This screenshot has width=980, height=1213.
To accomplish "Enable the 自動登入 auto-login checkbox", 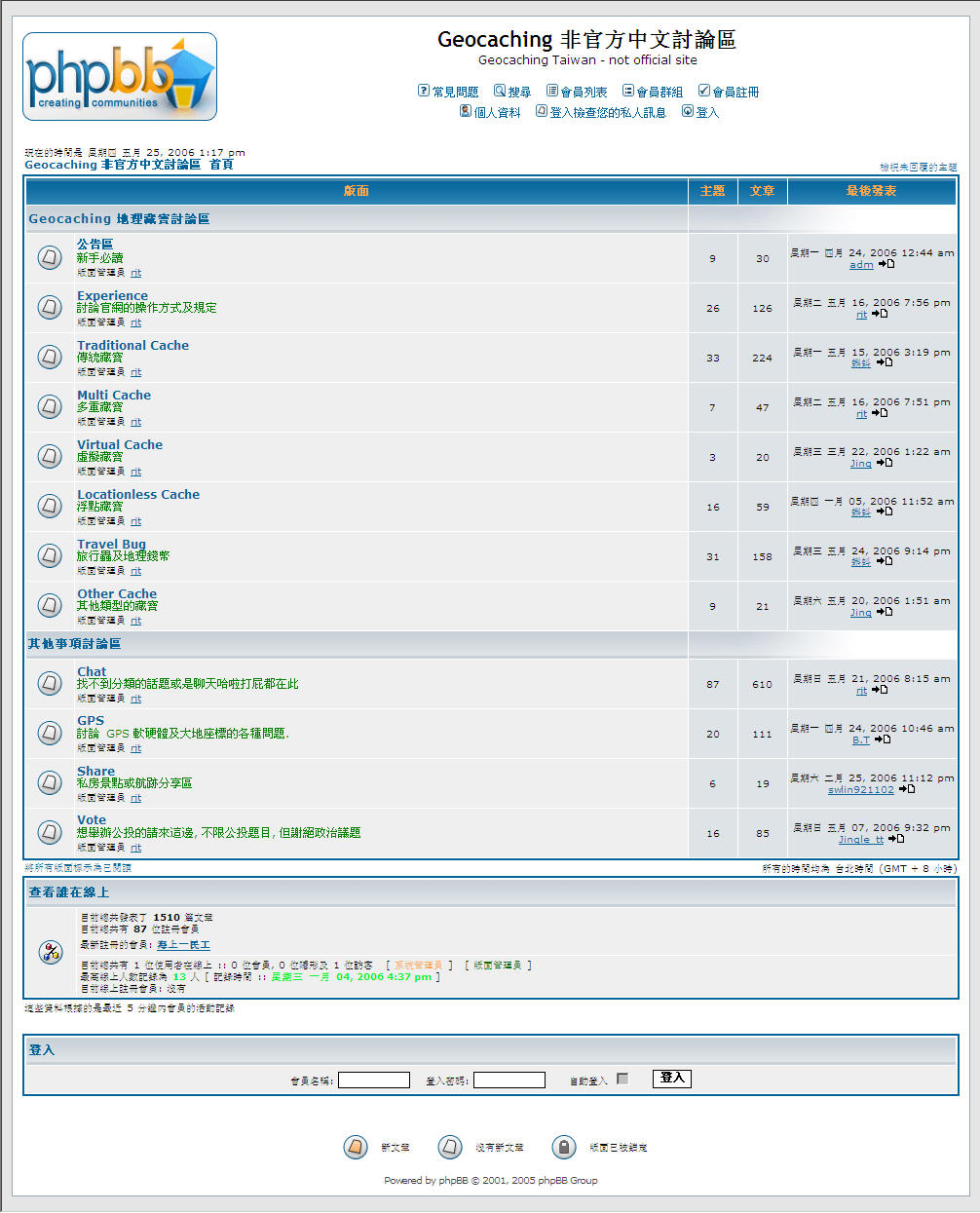I will (x=622, y=1079).
